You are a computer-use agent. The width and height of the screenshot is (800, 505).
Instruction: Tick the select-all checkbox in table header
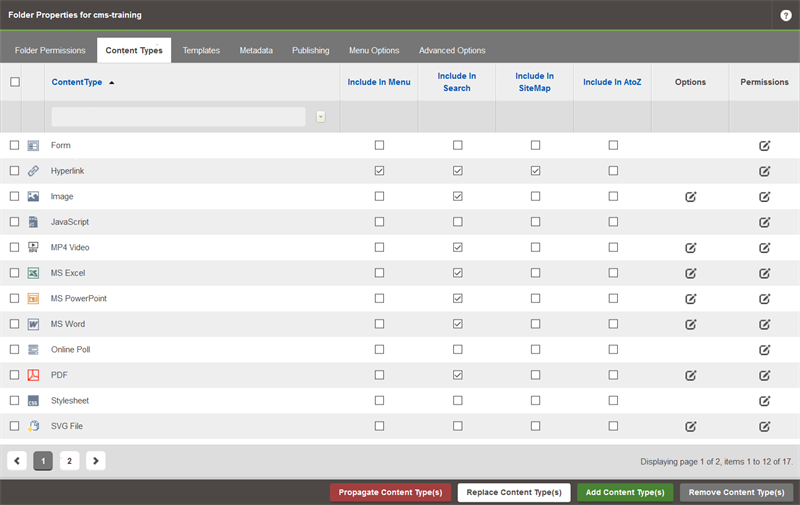(x=15, y=82)
